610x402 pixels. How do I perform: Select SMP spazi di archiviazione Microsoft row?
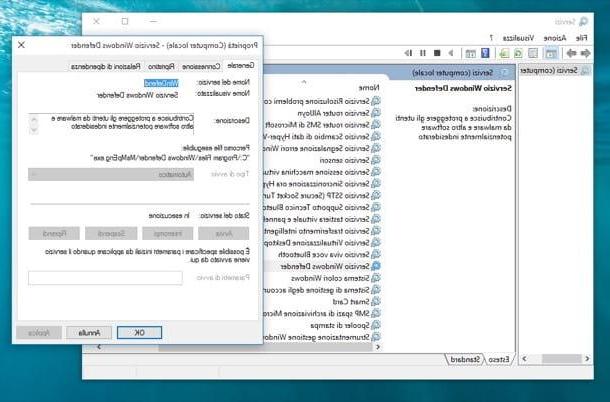322,313
